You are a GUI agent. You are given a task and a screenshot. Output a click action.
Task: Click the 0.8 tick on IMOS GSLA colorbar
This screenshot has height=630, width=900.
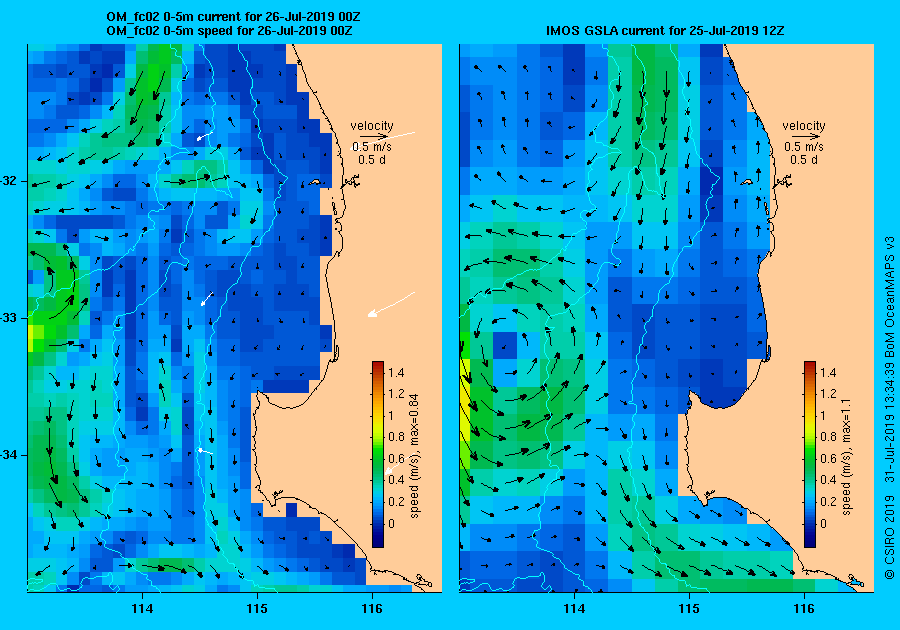[x=828, y=437]
